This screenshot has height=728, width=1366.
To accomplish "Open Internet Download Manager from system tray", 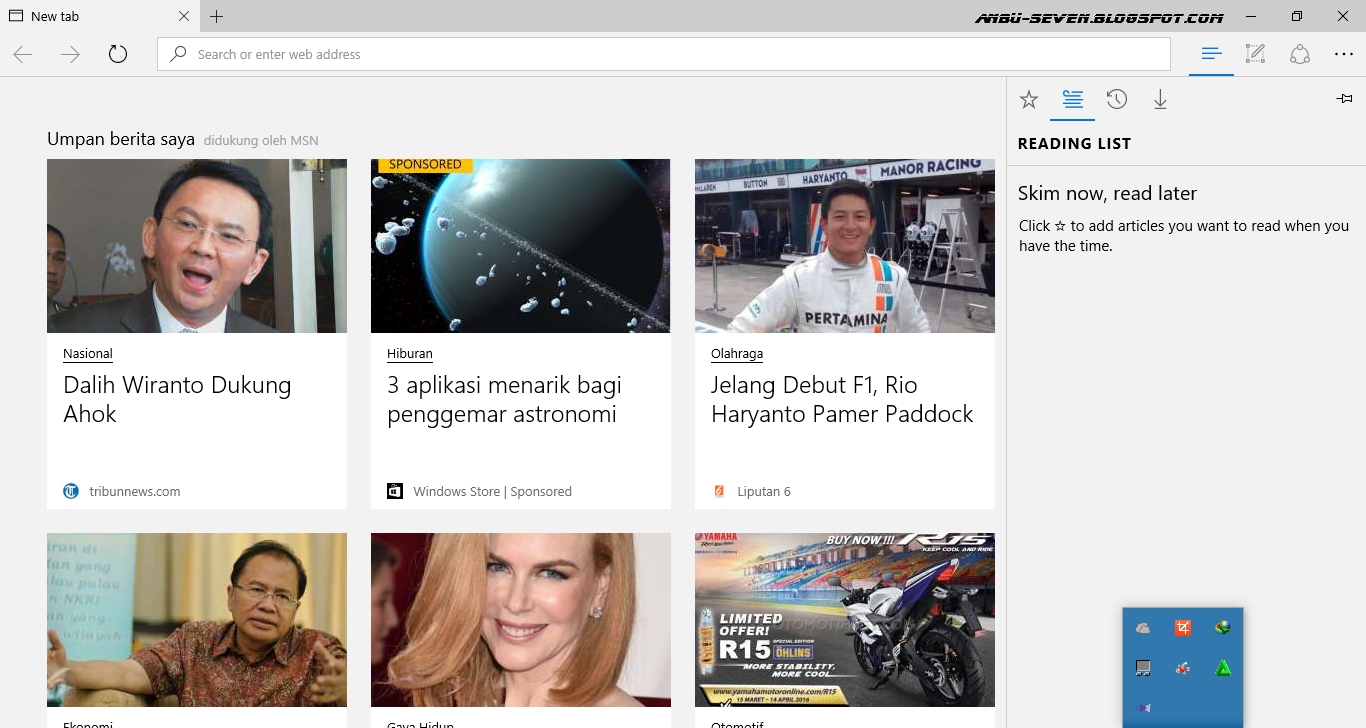I will coord(1222,627).
